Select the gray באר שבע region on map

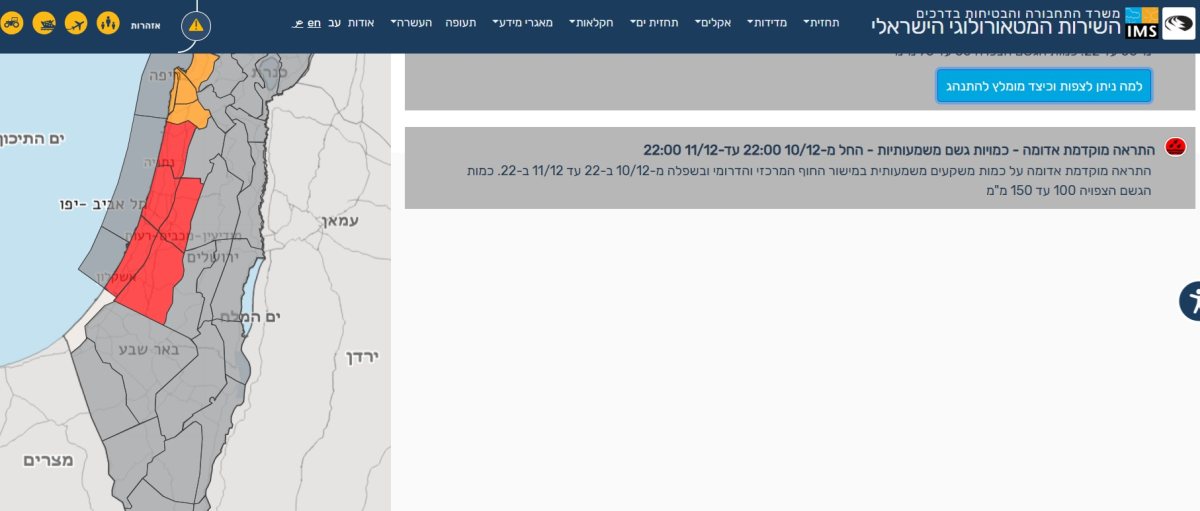click(x=149, y=349)
